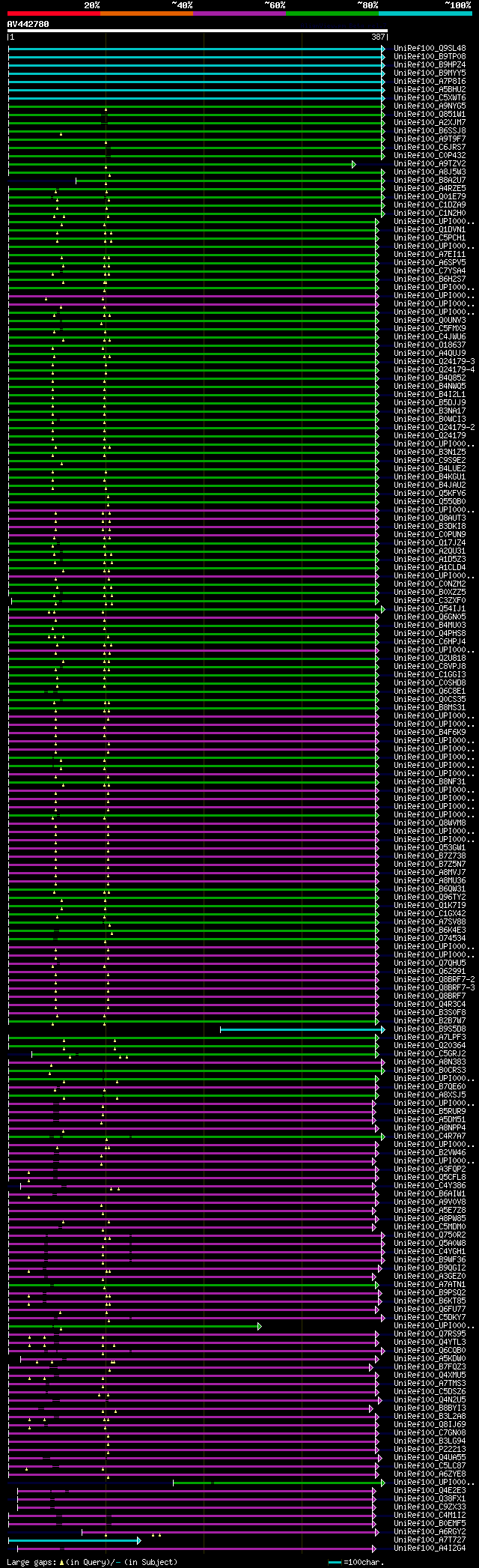Open hit UniRef100_B9HPZ4

pyautogui.click(x=430, y=65)
